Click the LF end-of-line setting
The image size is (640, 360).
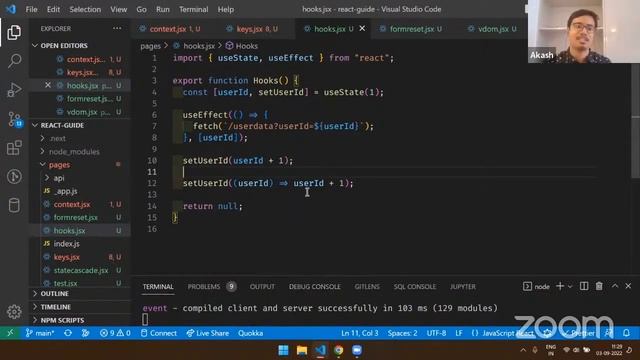[459, 333]
